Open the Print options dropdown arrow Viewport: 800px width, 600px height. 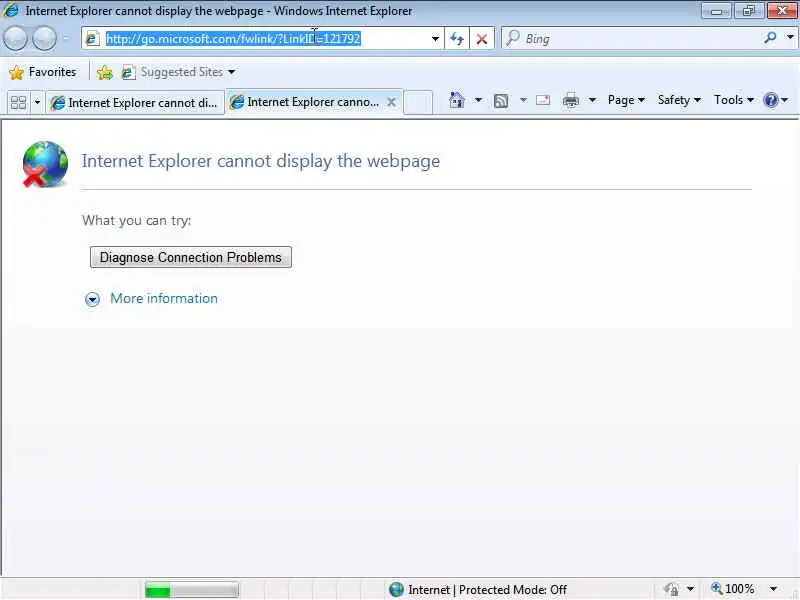pyautogui.click(x=592, y=100)
